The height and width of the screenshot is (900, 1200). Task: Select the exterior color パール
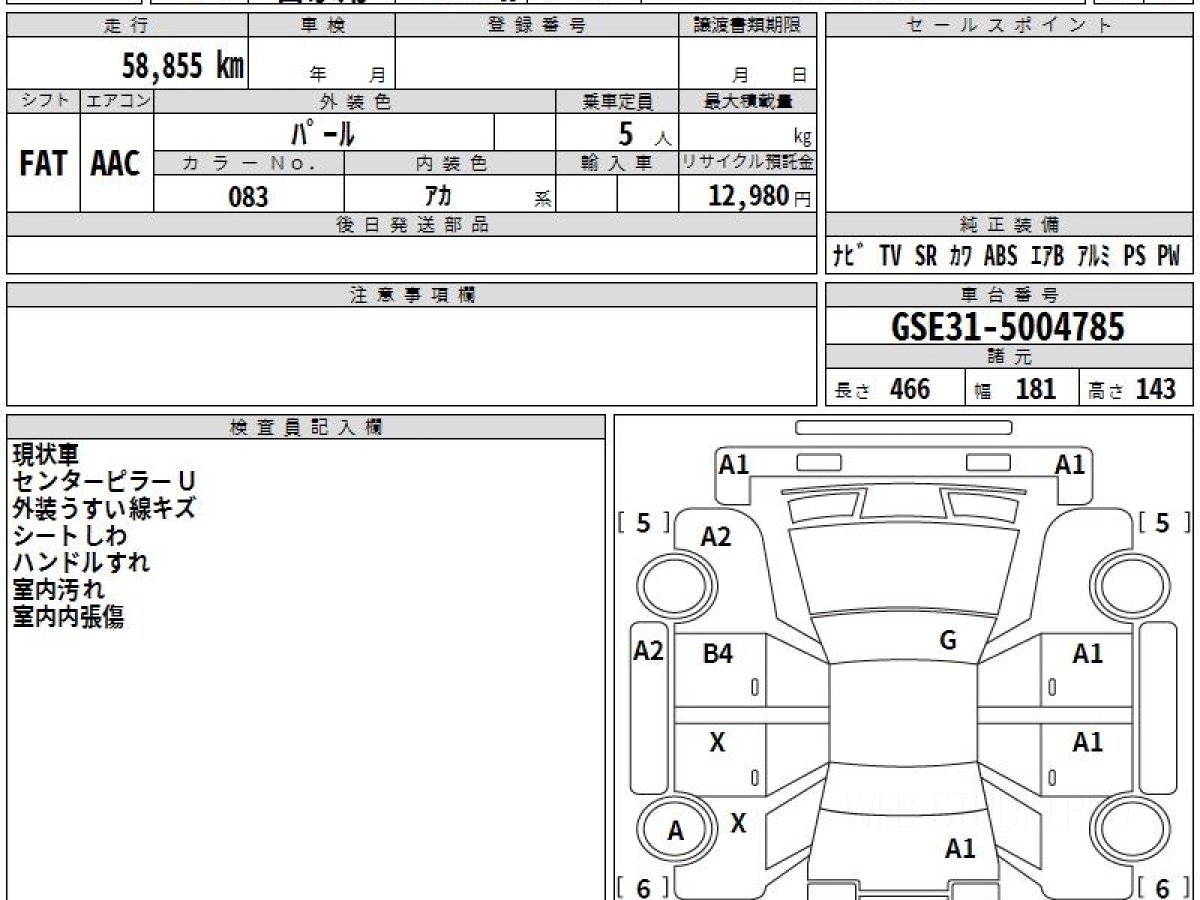(323, 132)
